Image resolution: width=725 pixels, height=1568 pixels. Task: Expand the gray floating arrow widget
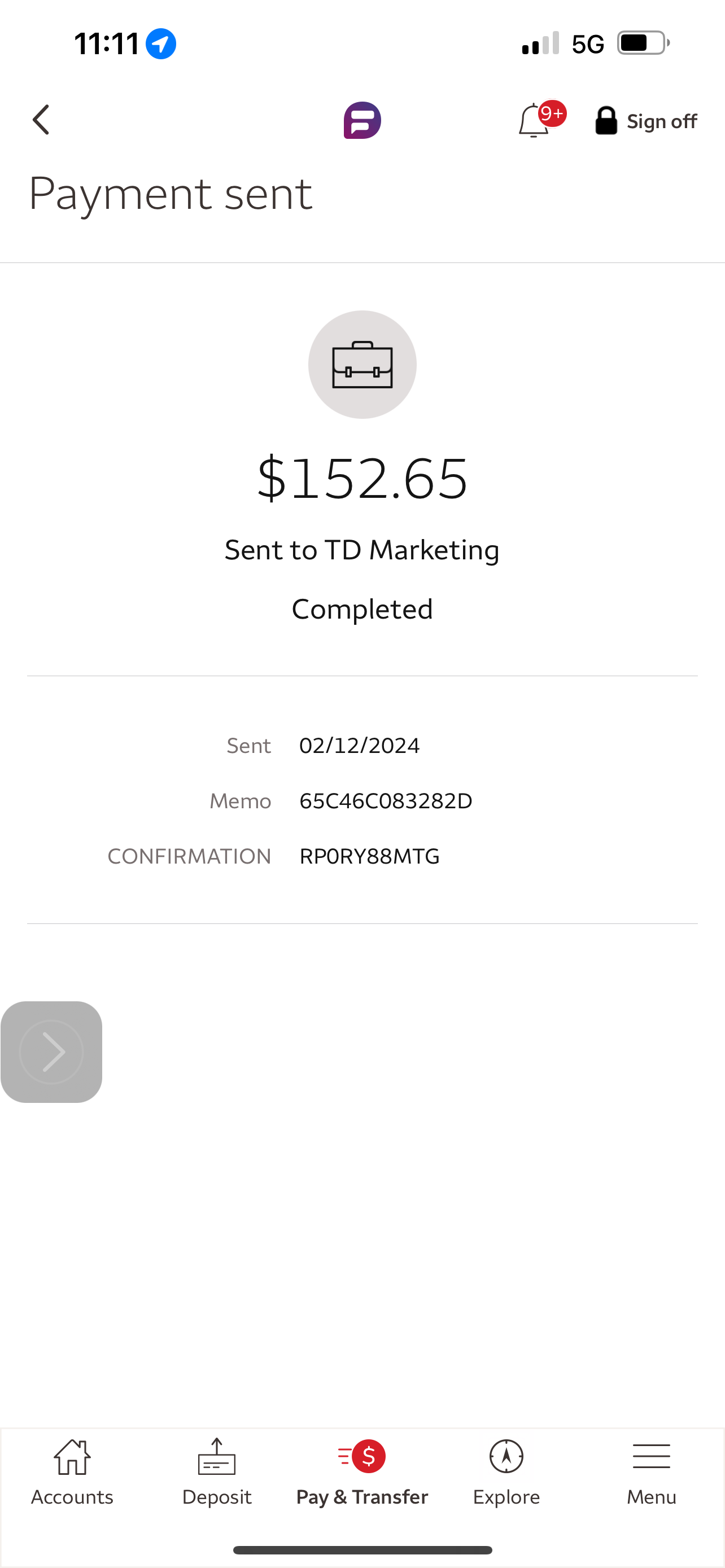[52, 1052]
